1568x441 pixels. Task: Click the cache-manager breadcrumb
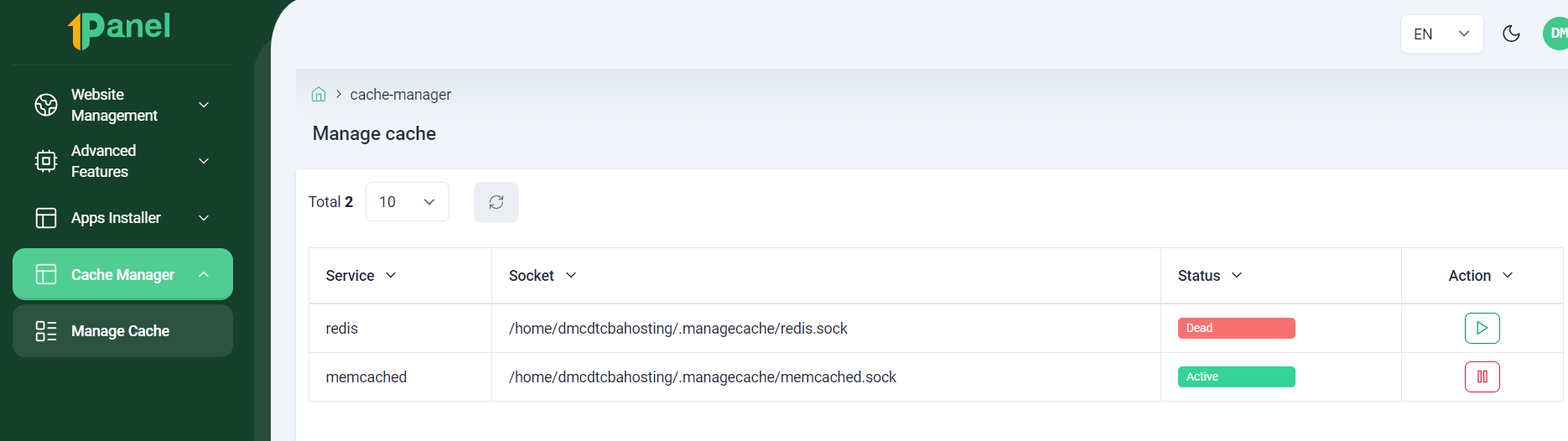pos(400,95)
